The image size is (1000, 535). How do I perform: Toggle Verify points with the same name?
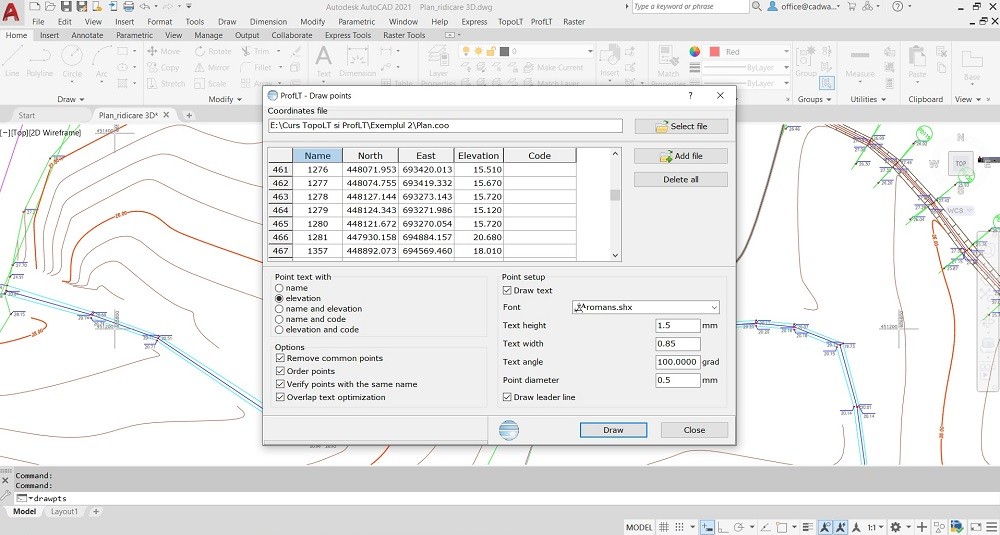click(280, 385)
